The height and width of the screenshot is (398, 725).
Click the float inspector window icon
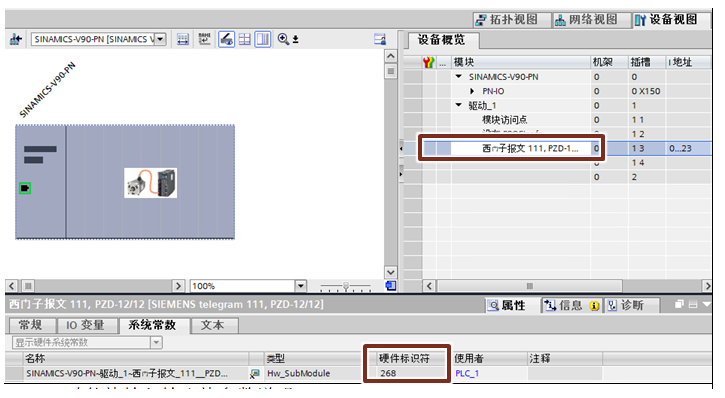coord(679,304)
